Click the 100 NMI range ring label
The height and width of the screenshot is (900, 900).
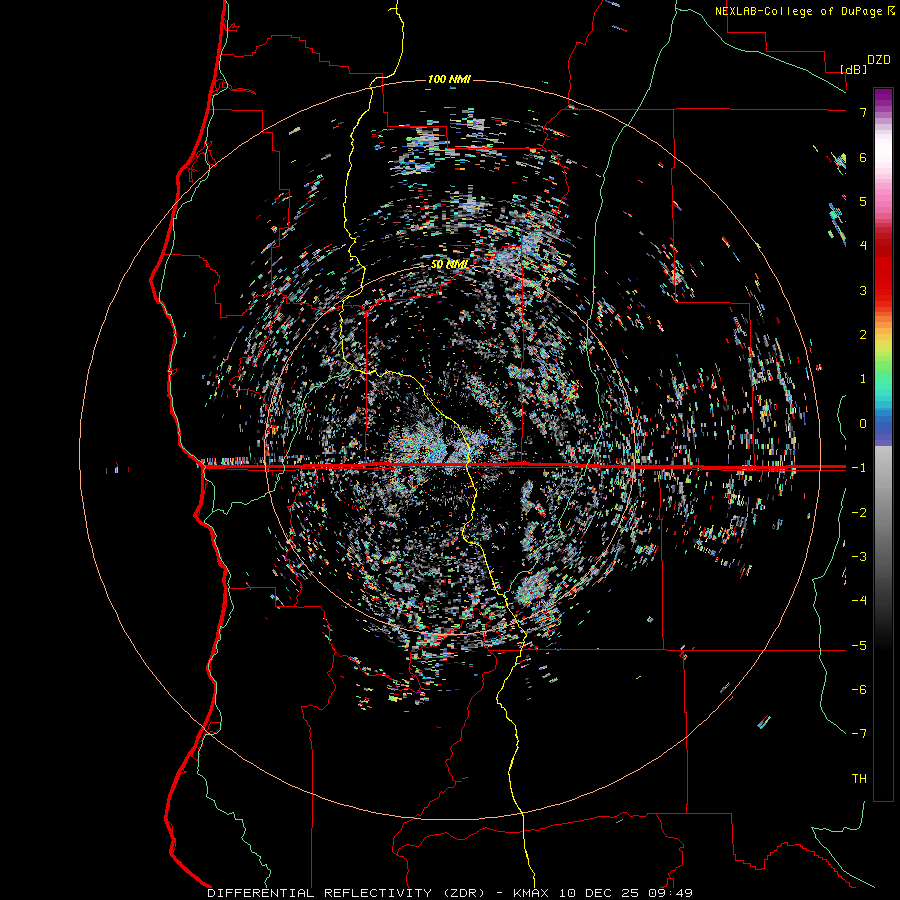point(449,79)
